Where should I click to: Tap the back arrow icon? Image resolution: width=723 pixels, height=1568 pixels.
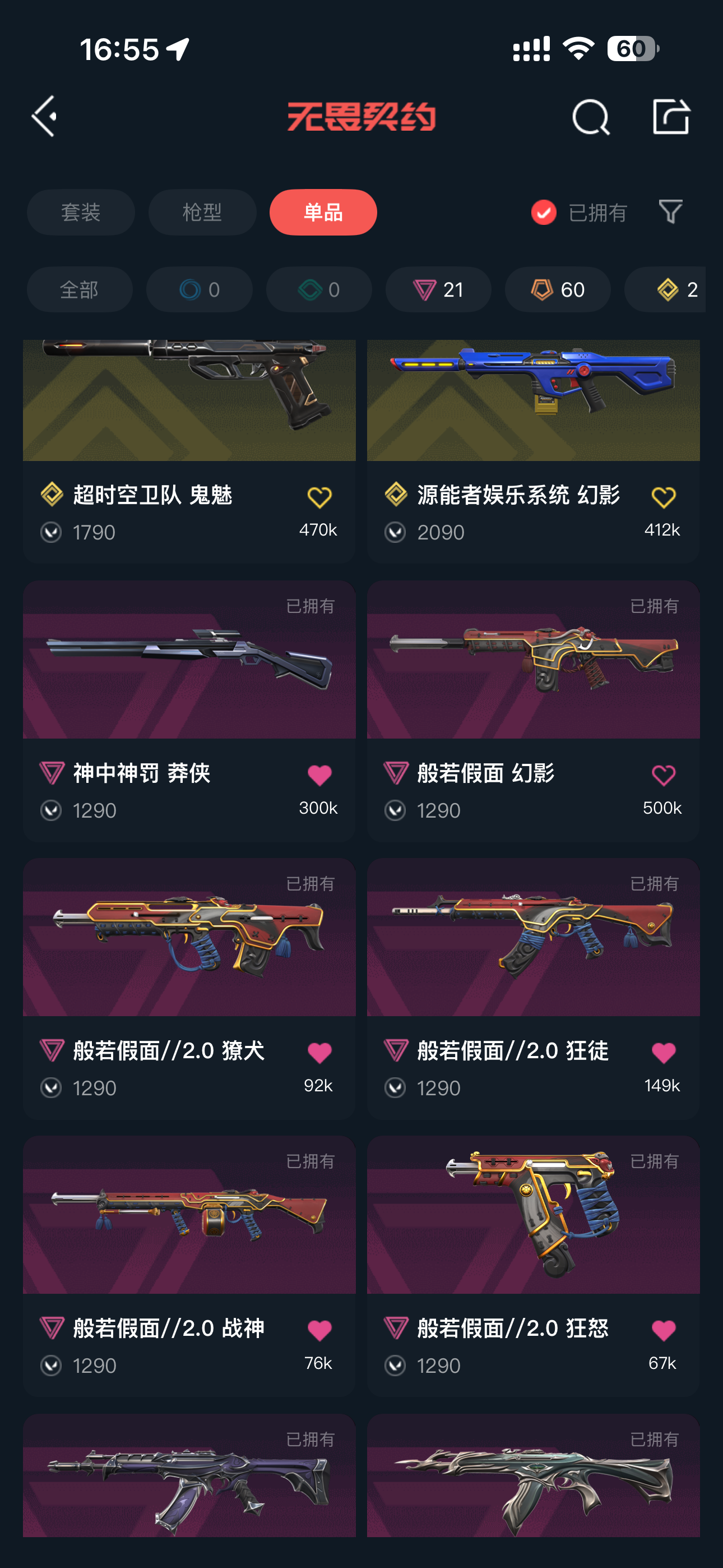(44, 116)
